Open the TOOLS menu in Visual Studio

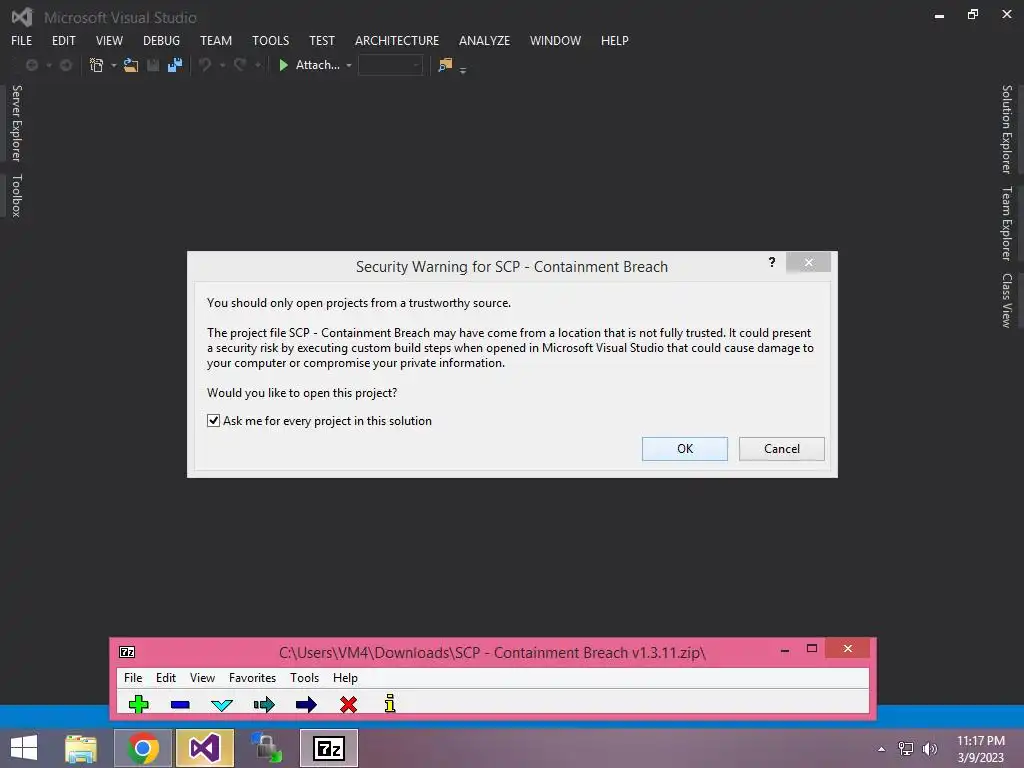click(270, 40)
